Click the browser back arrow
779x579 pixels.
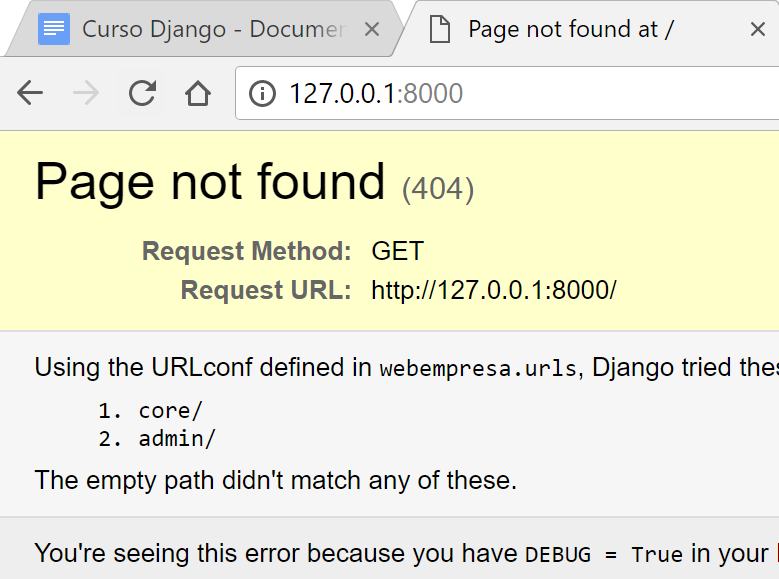(x=30, y=93)
